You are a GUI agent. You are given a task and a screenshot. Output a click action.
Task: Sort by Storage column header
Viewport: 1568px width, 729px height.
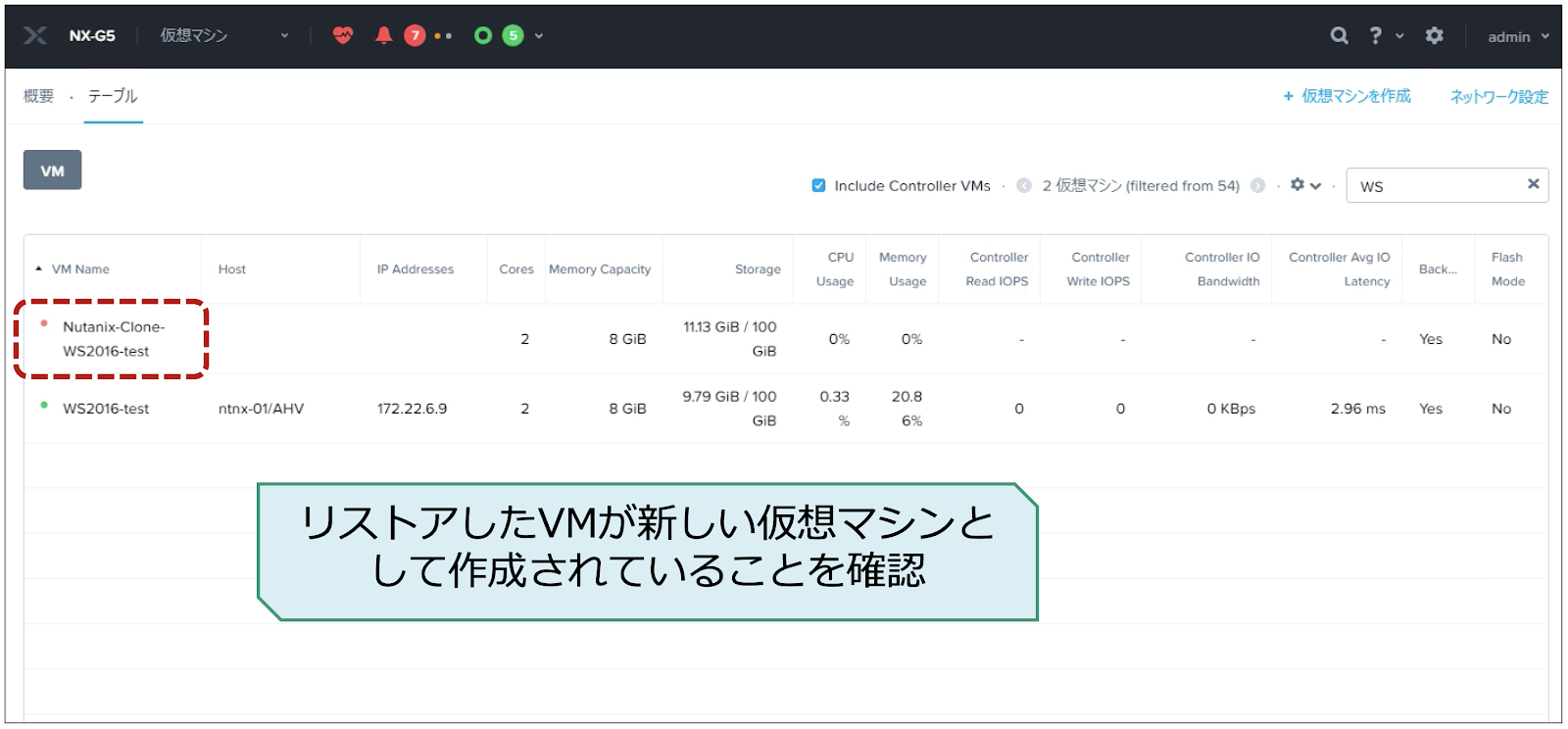(x=758, y=268)
